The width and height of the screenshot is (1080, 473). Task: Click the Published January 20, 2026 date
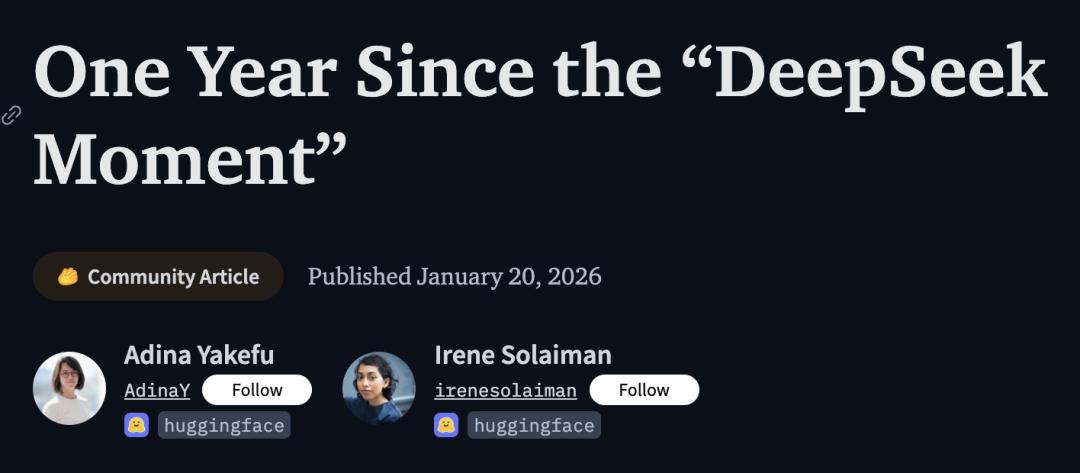454,276
